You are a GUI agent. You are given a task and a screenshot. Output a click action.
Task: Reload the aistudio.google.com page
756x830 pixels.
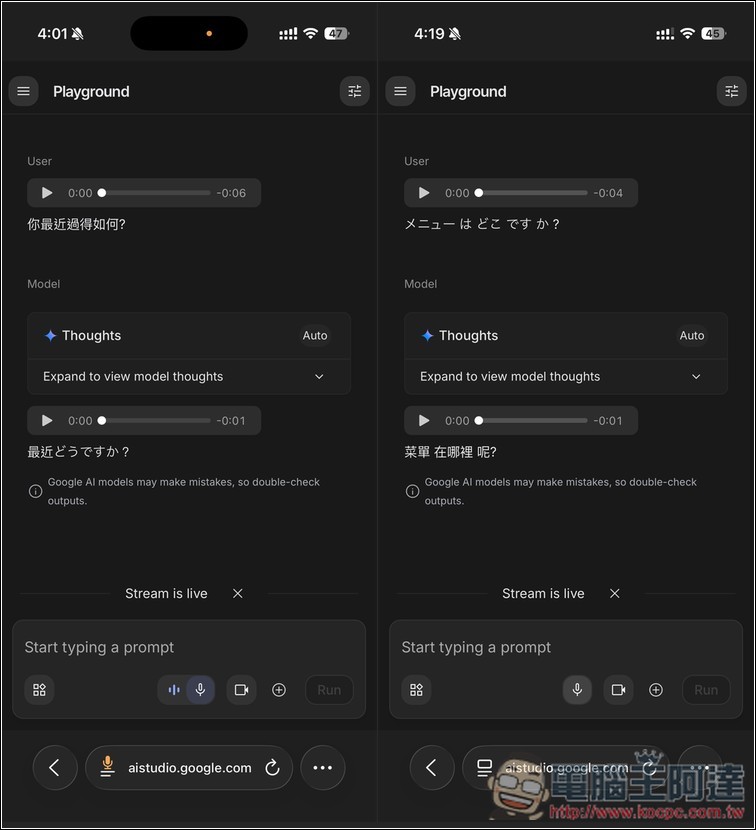(272, 767)
